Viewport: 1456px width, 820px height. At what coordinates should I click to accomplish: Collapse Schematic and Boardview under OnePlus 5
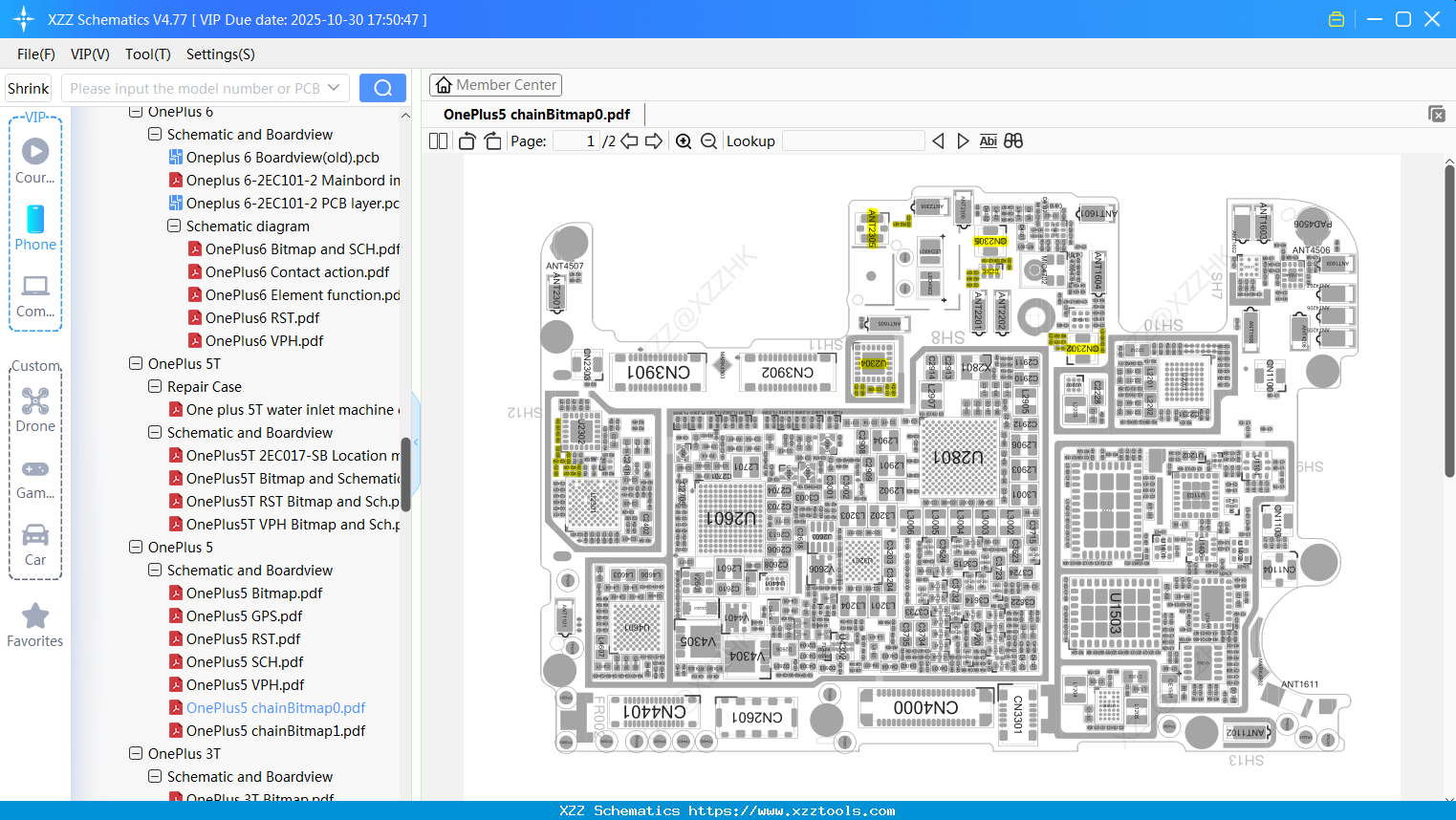(x=155, y=571)
